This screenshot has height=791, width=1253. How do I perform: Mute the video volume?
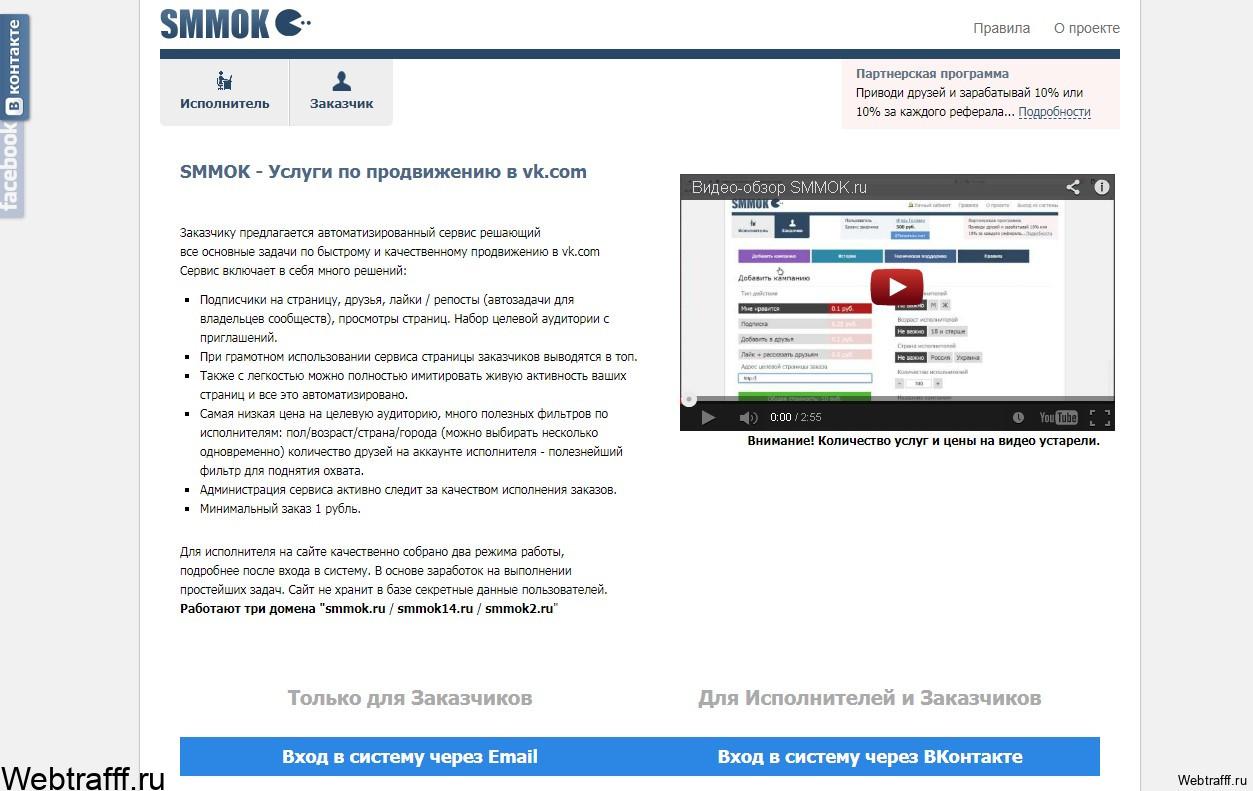tap(748, 417)
